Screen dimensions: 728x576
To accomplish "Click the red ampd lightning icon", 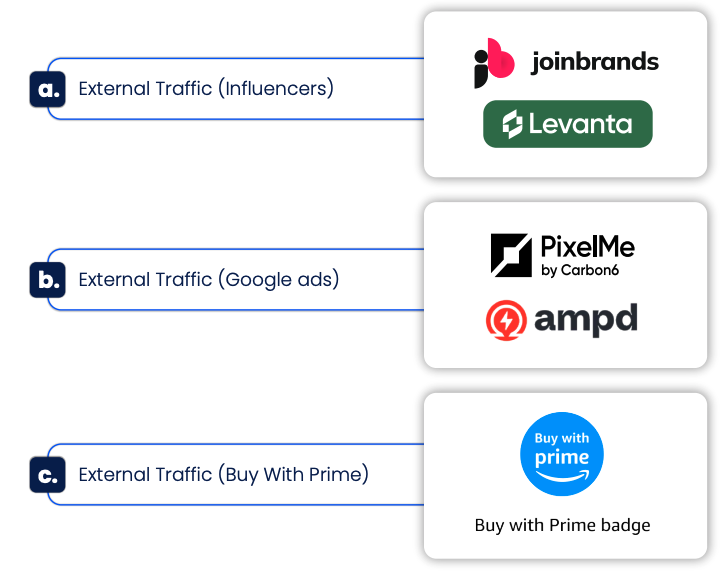I will click(x=506, y=320).
